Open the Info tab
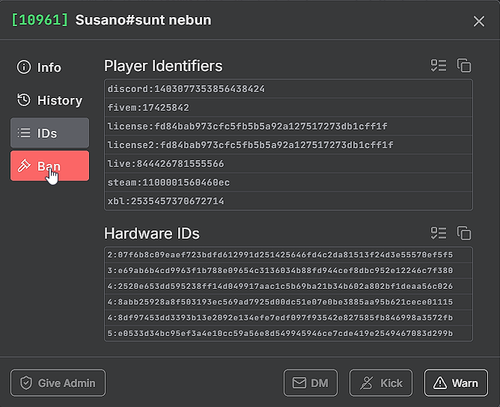This screenshot has width=500, height=407. coord(49,67)
